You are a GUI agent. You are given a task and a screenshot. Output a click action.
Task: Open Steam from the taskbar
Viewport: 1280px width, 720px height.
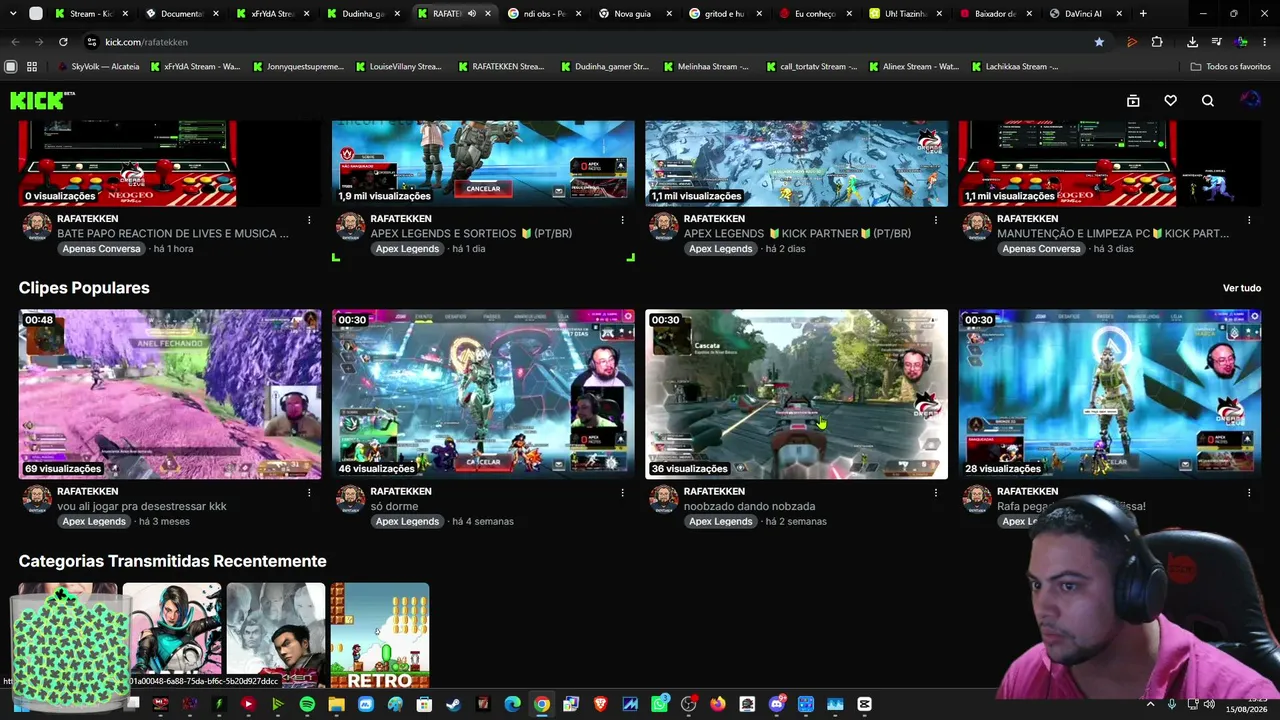tap(453, 704)
